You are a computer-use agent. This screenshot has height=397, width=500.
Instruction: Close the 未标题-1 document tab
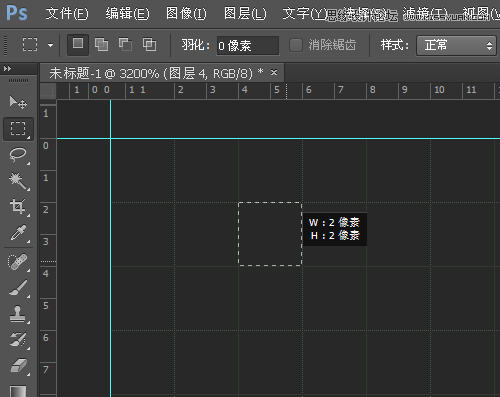[274, 72]
